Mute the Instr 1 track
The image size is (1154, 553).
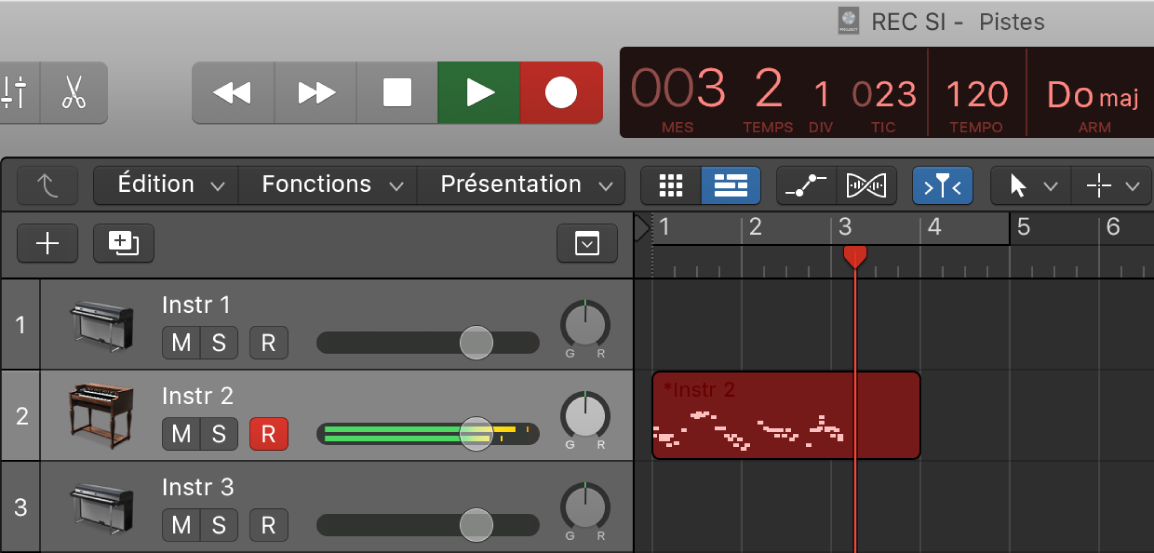pyautogui.click(x=181, y=343)
